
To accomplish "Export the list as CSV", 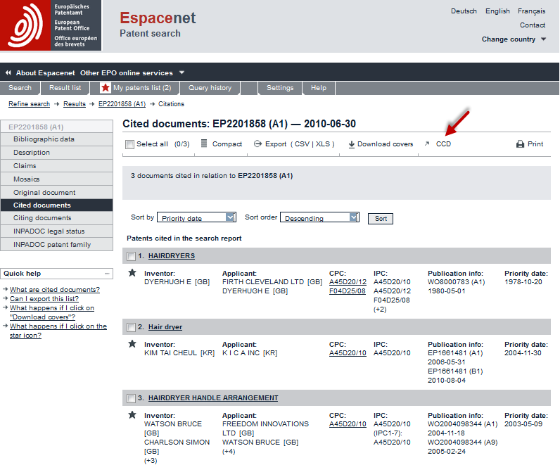I will (x=302, y=144).
